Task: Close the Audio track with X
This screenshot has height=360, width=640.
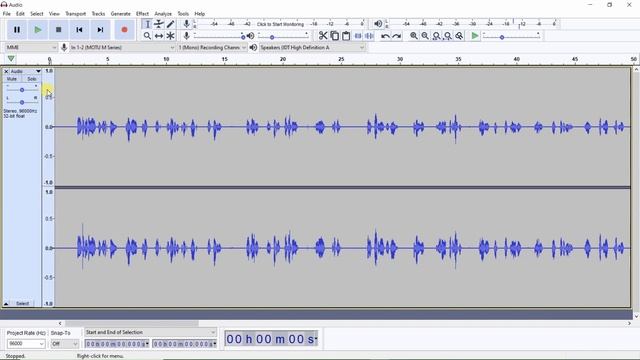Action: (x=6, y=71)
